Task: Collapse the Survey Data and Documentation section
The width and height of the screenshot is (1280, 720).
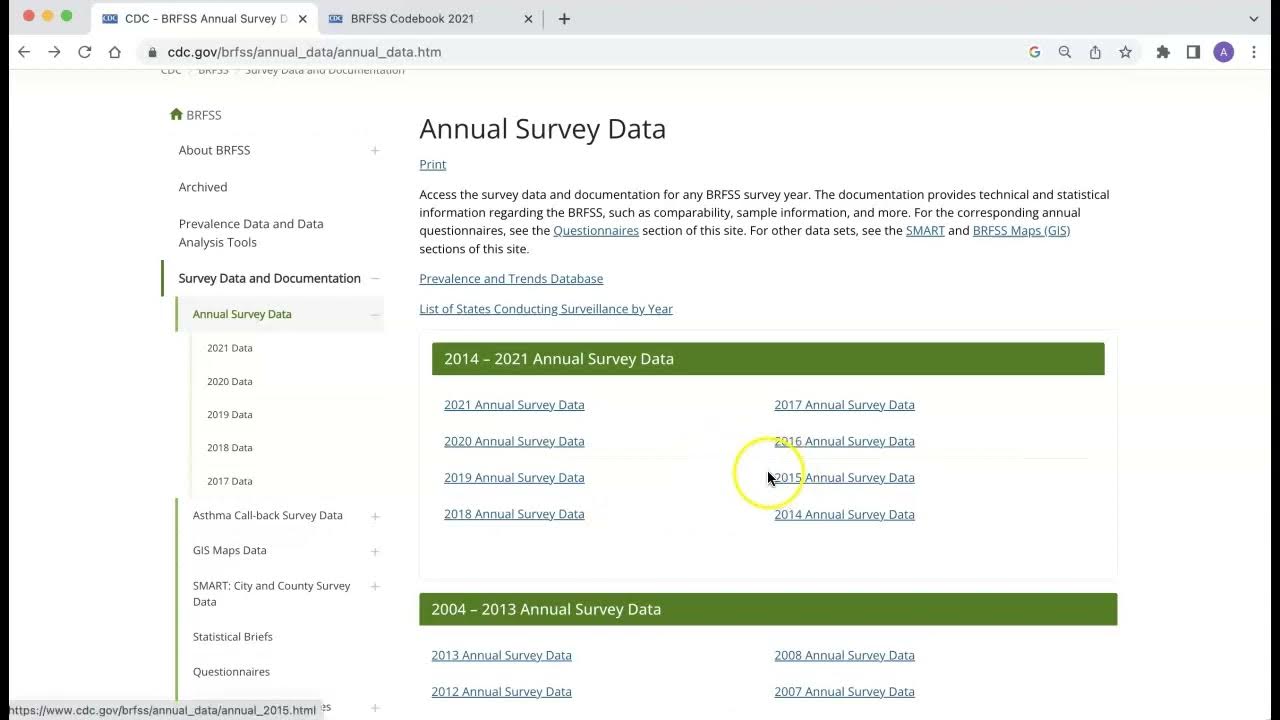Action: click(375, 278)
